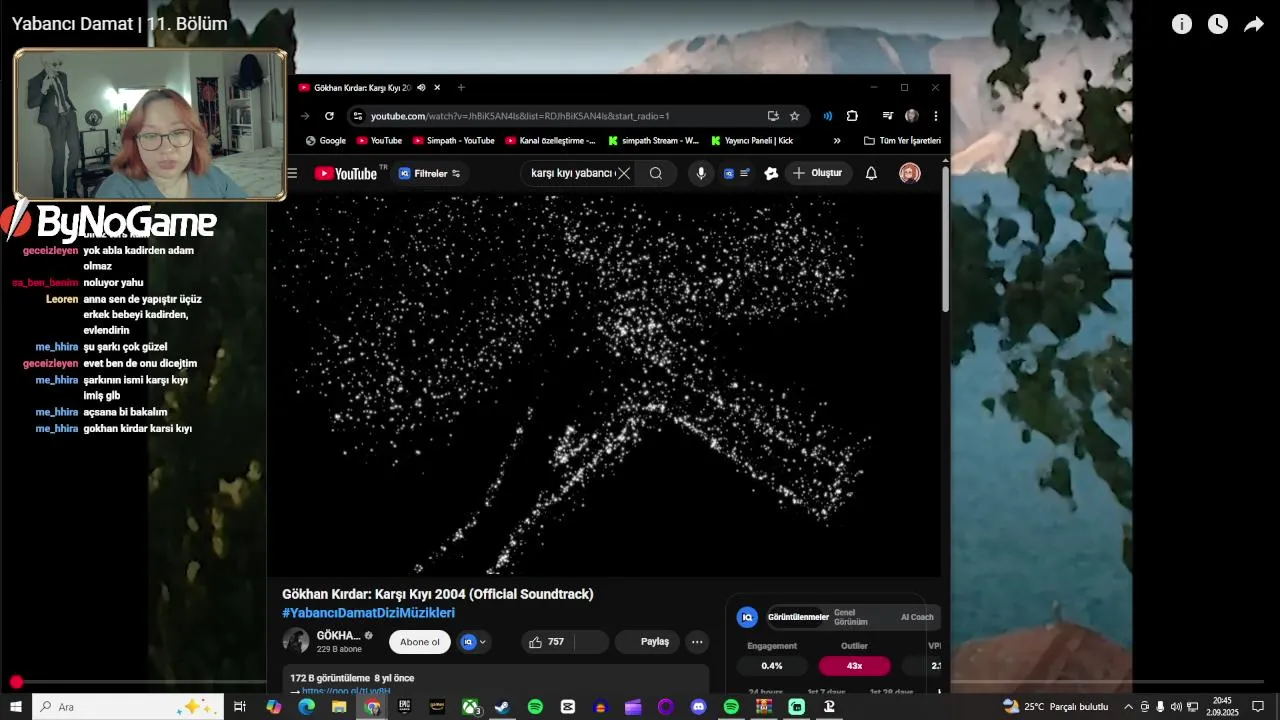
Task: Select the Gökhan Kırdar browser tab
Action: [x=361, y=88]
